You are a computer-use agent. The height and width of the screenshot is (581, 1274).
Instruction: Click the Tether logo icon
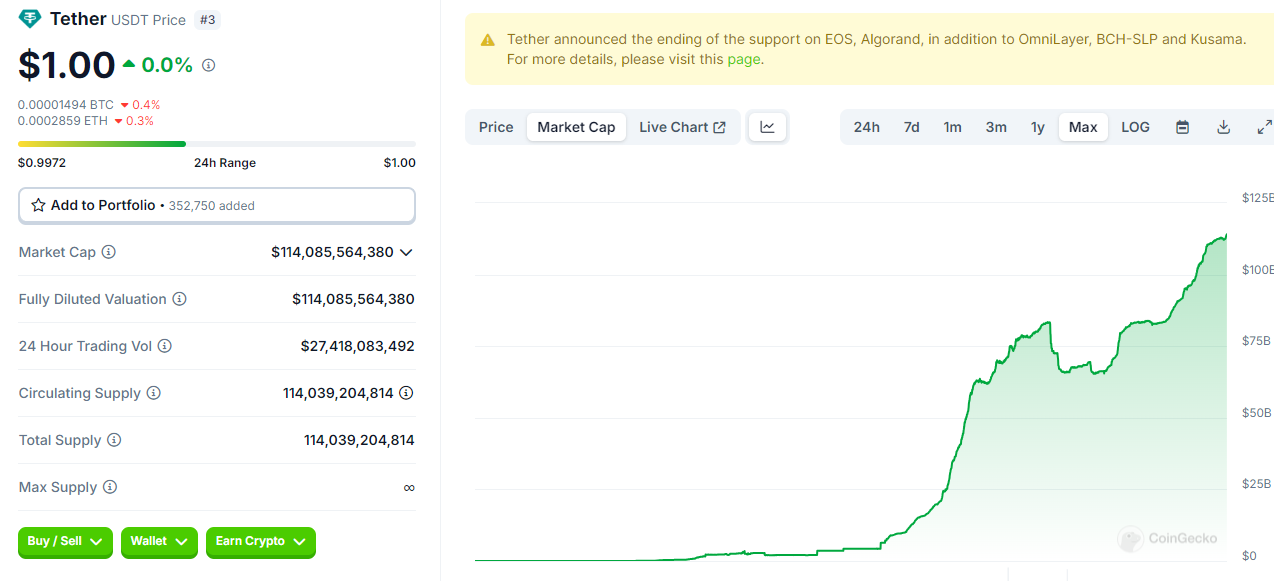coord(30,19)
